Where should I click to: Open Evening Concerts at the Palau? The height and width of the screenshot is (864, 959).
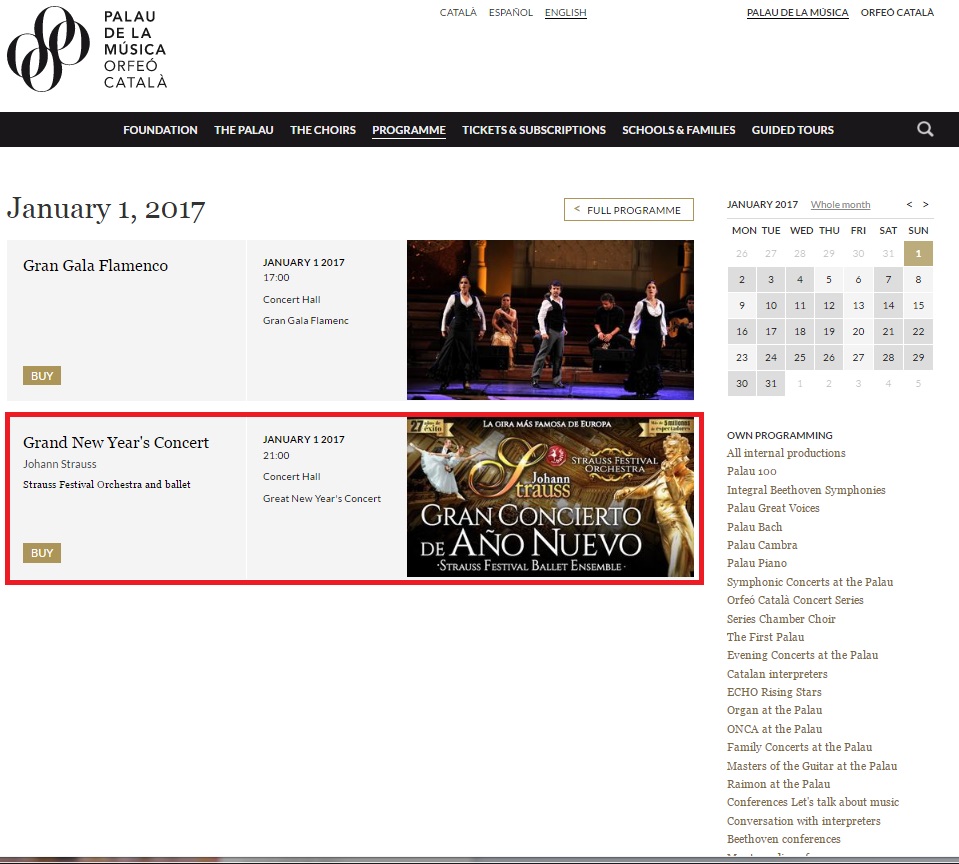click(802, 655)
